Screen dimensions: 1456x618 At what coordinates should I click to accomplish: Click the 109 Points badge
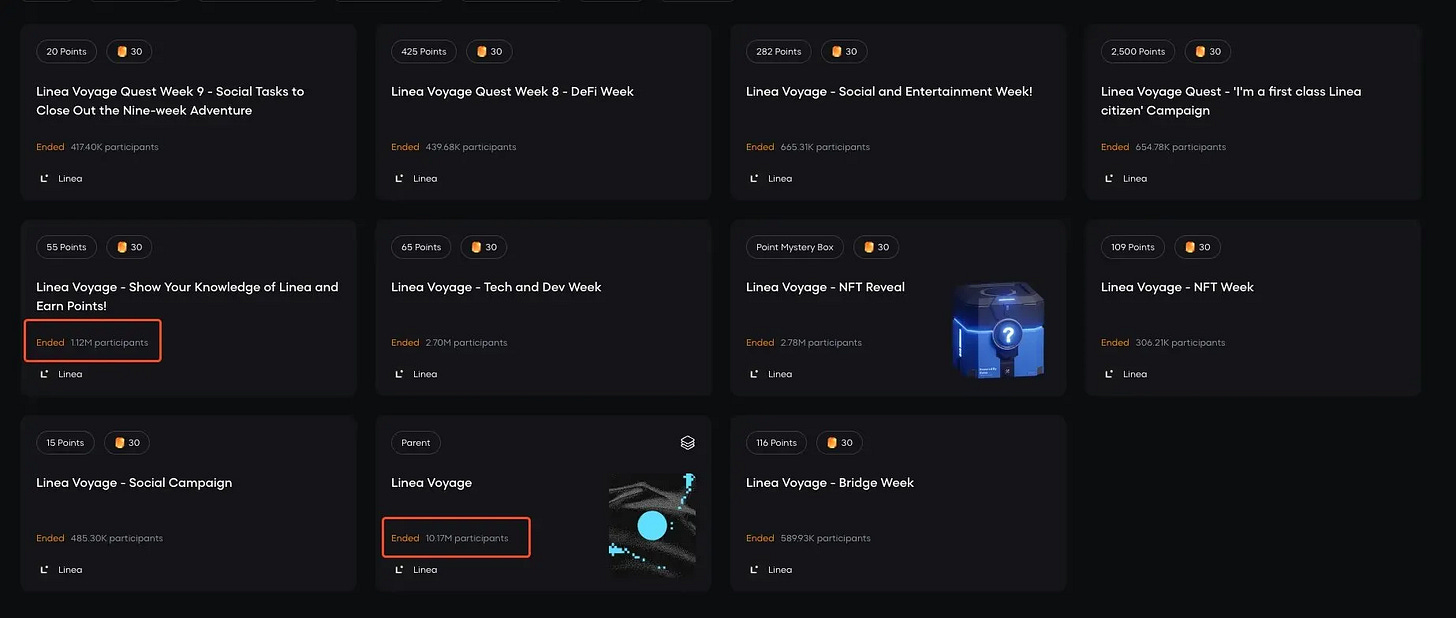click(1133, 247)
